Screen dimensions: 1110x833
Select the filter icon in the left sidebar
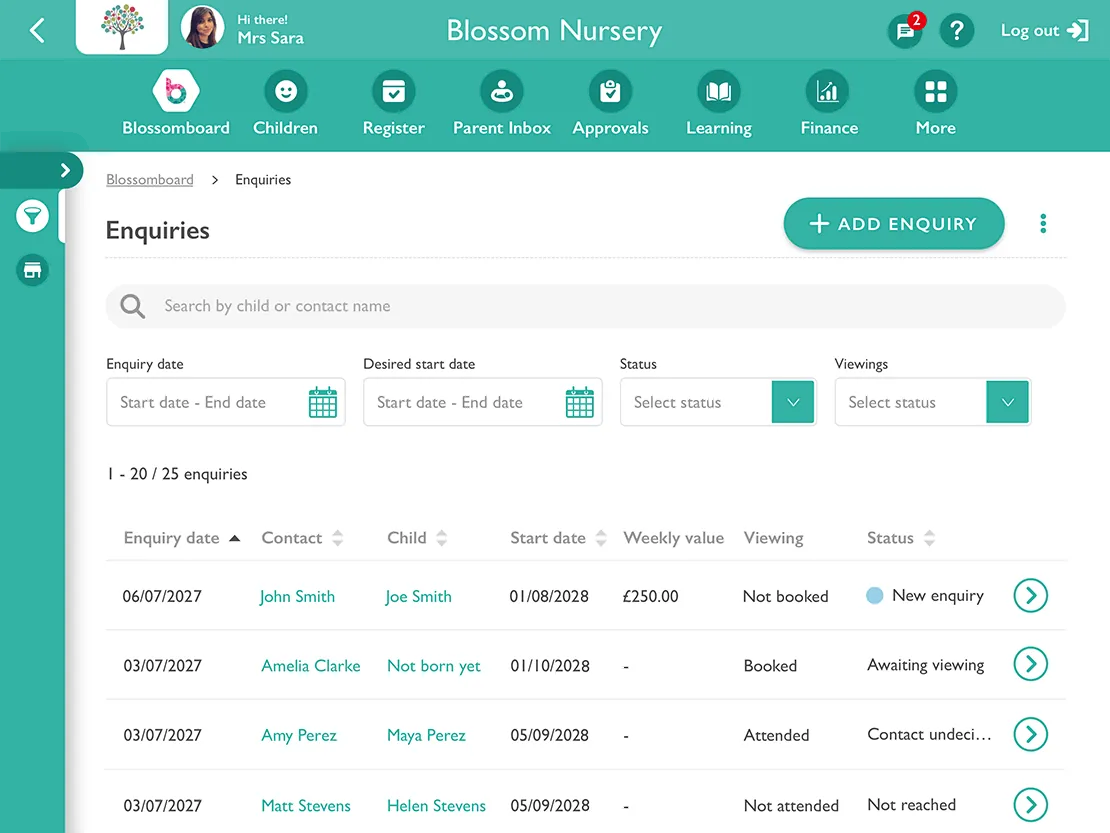point(31,215)
